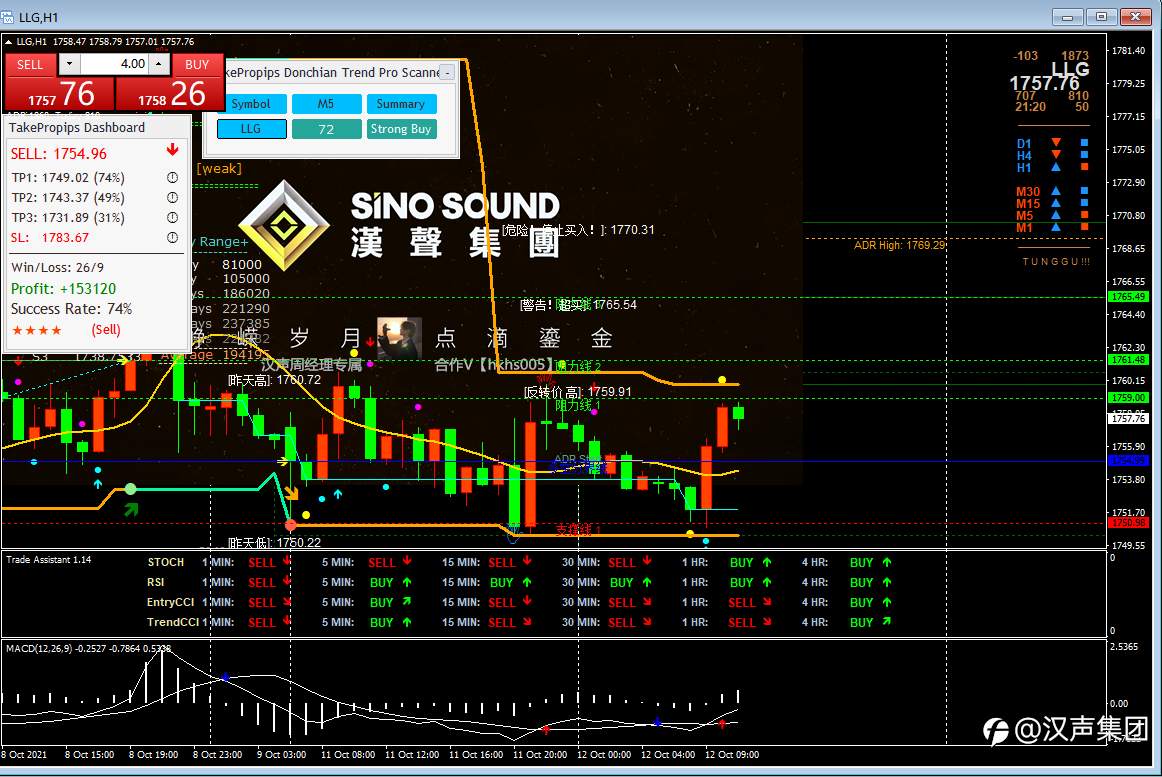Minimize the Donchian Trend Pro Scanner panel

click(x=447, y=72)
